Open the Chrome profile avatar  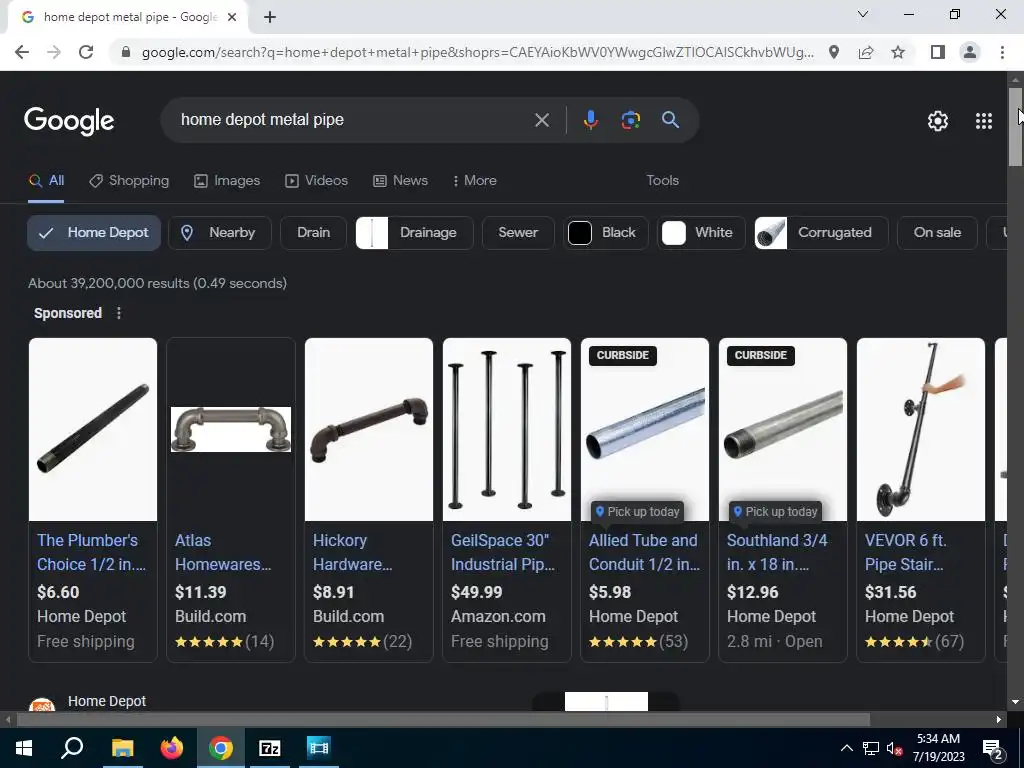tap(970, 52)
